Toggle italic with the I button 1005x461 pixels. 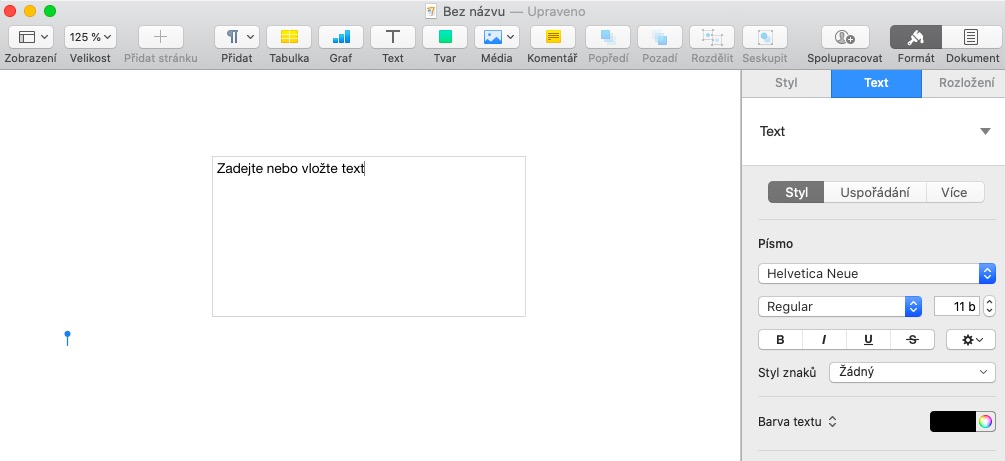[824, 340]
